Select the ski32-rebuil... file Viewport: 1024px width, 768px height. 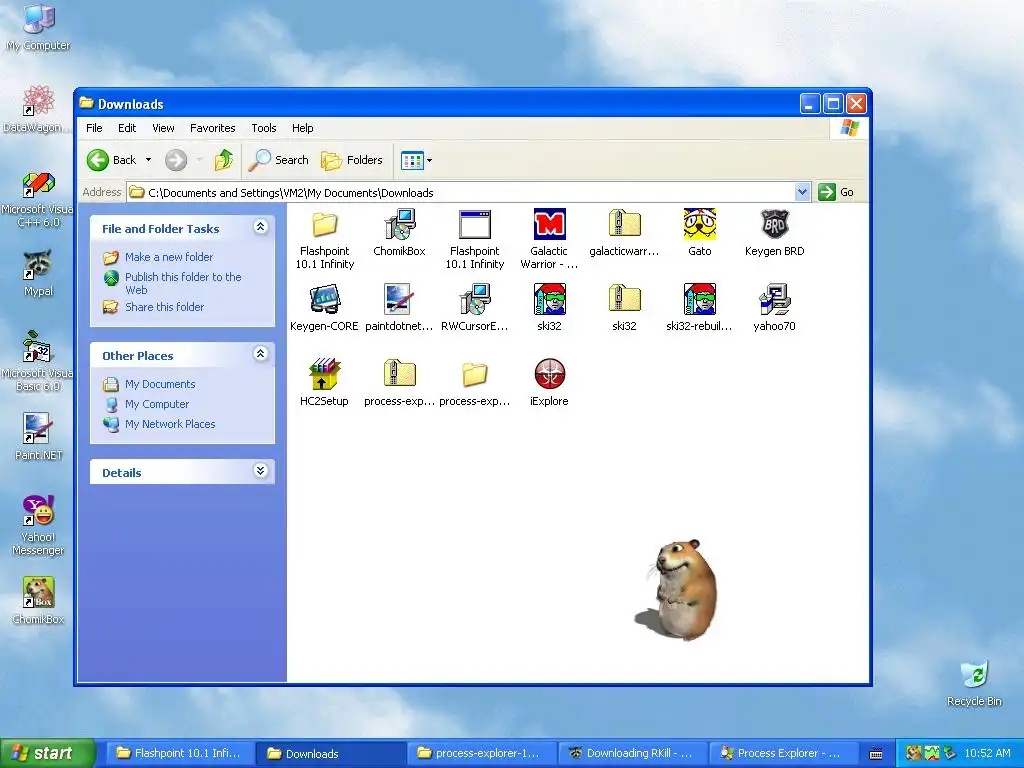pyautogui.click(x=699, y=299)
